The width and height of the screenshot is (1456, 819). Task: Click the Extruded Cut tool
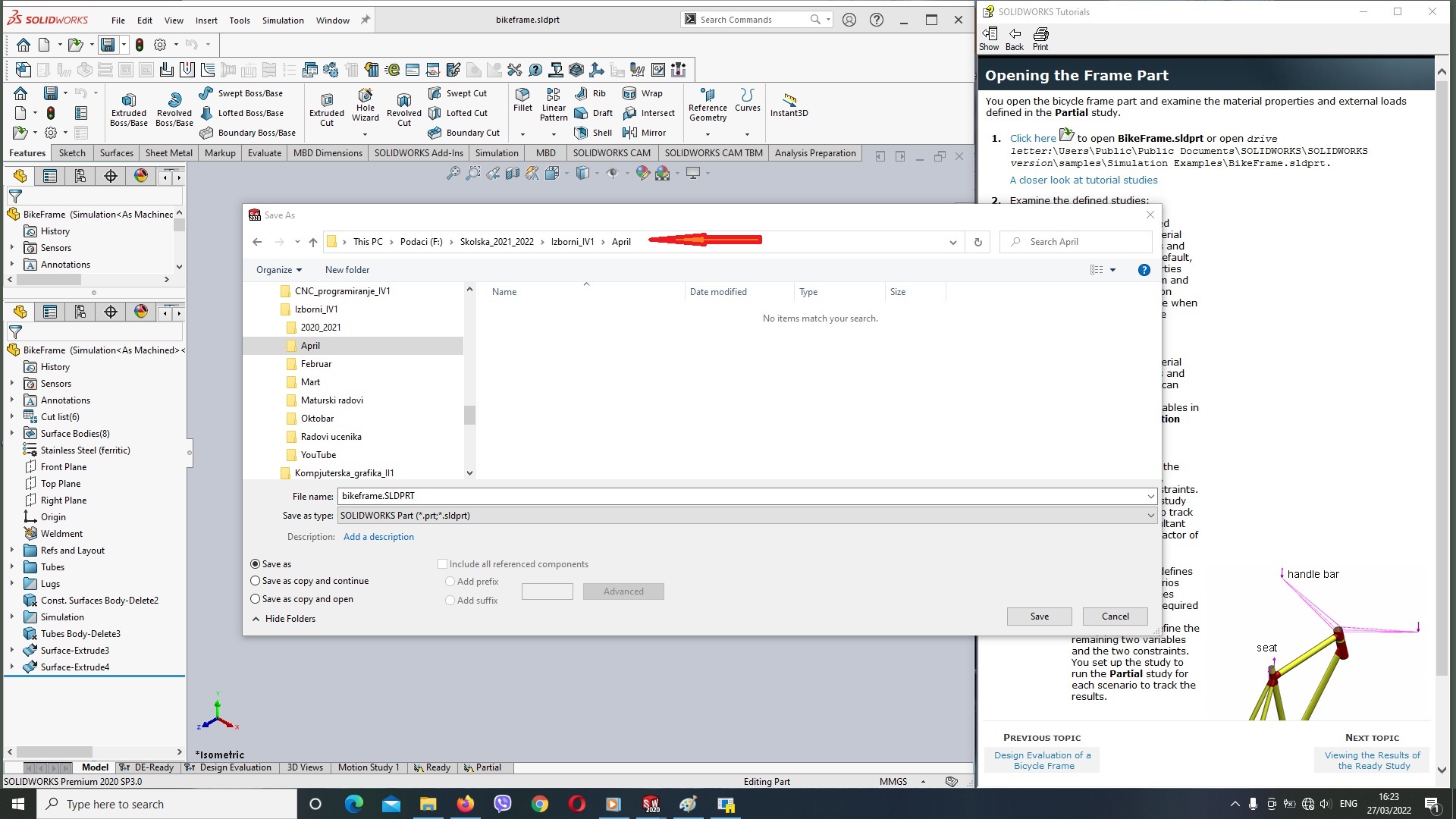click(x=327, y=110)
